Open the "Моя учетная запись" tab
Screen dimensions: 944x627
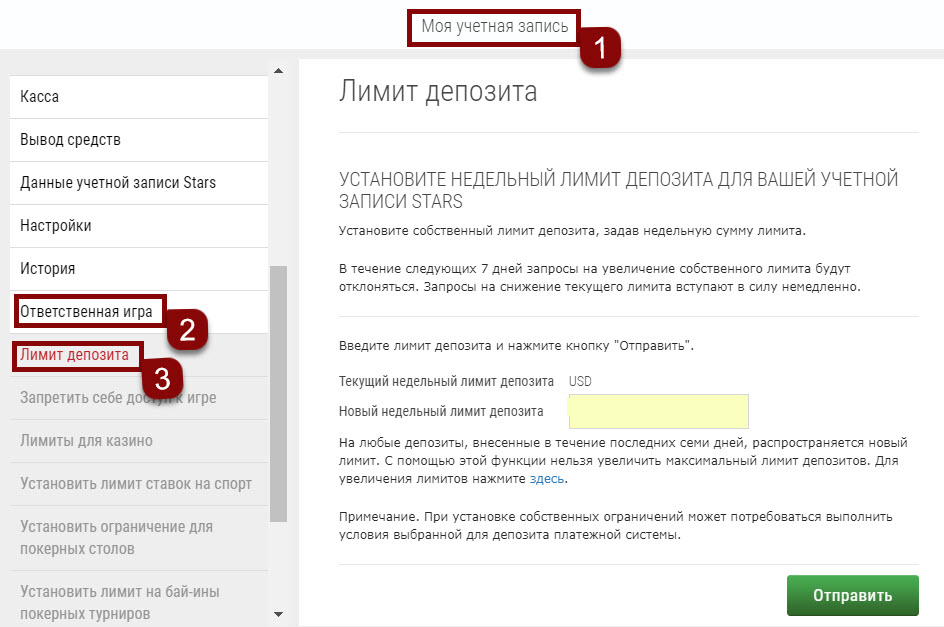click(494, 27)
